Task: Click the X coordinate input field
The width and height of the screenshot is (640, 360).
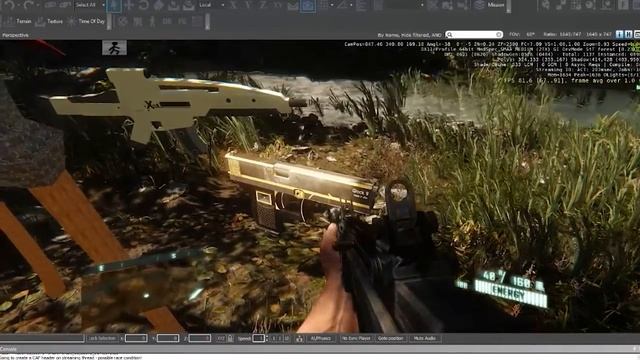Action: tap(136, 338)
